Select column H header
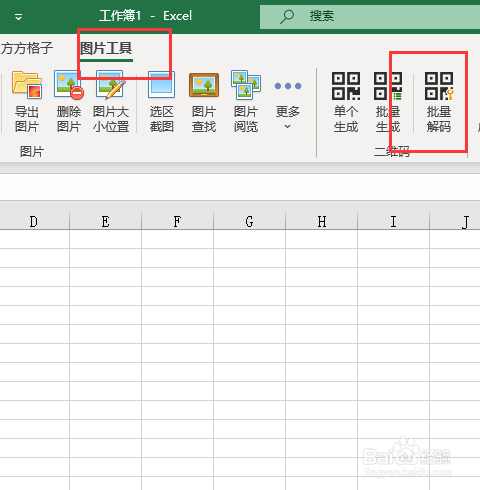The height and width of the screenshot is (490, 480). pyautogui.click(x=322, y=220)
